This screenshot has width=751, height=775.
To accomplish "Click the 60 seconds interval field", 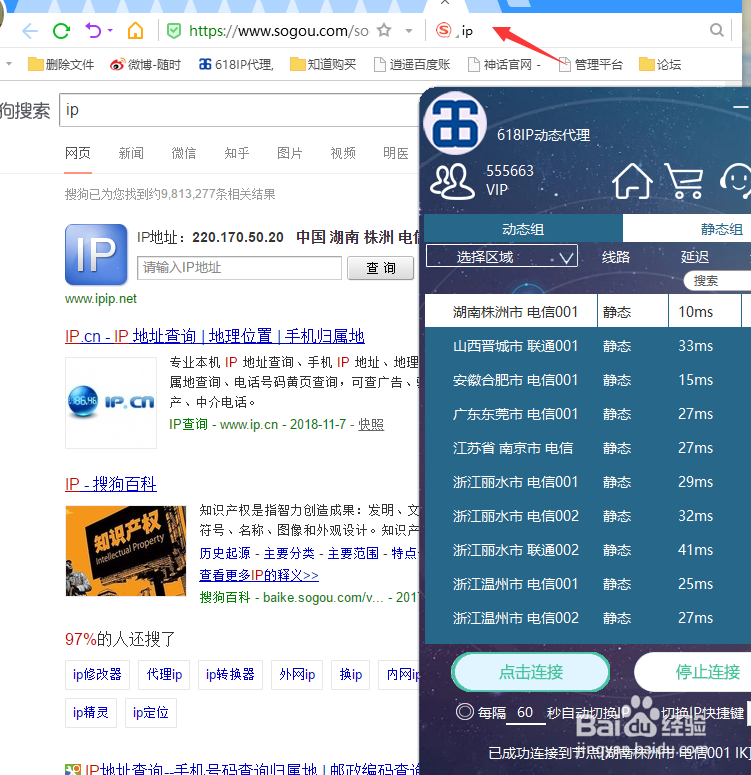I will pyautogui.click(x=525, y=713).
